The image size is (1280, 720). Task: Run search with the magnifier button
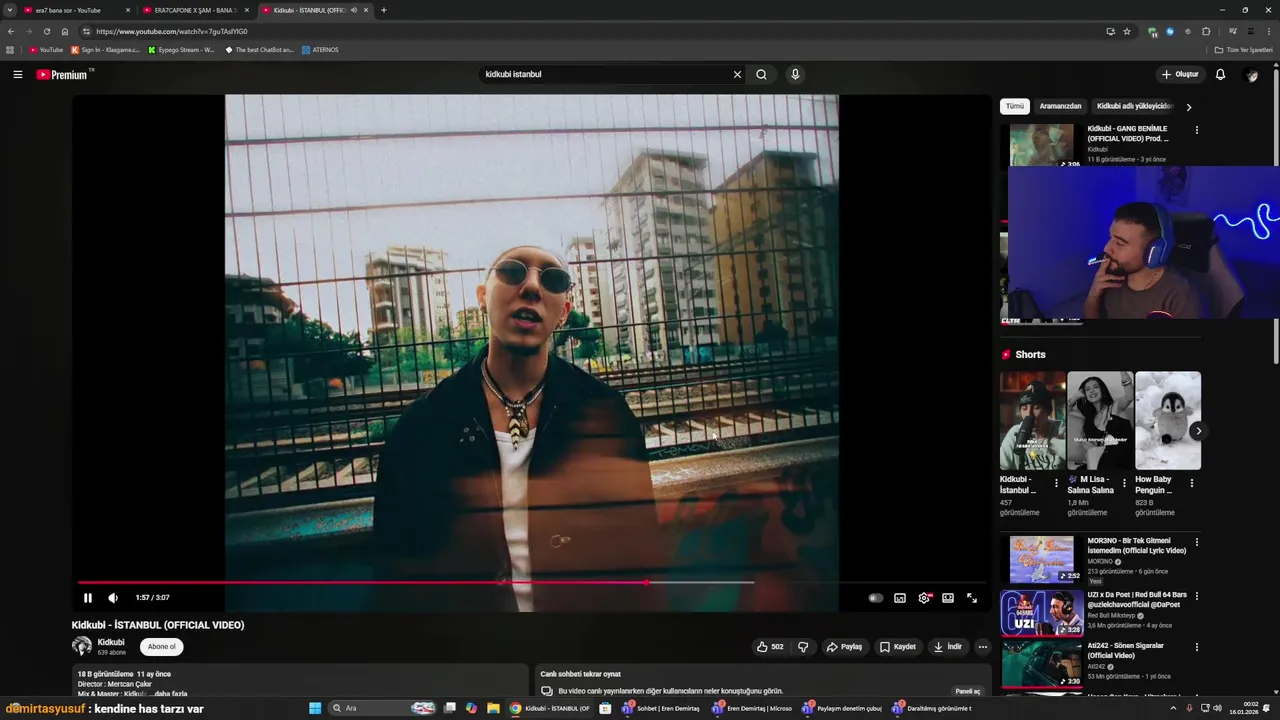(761, 74)
